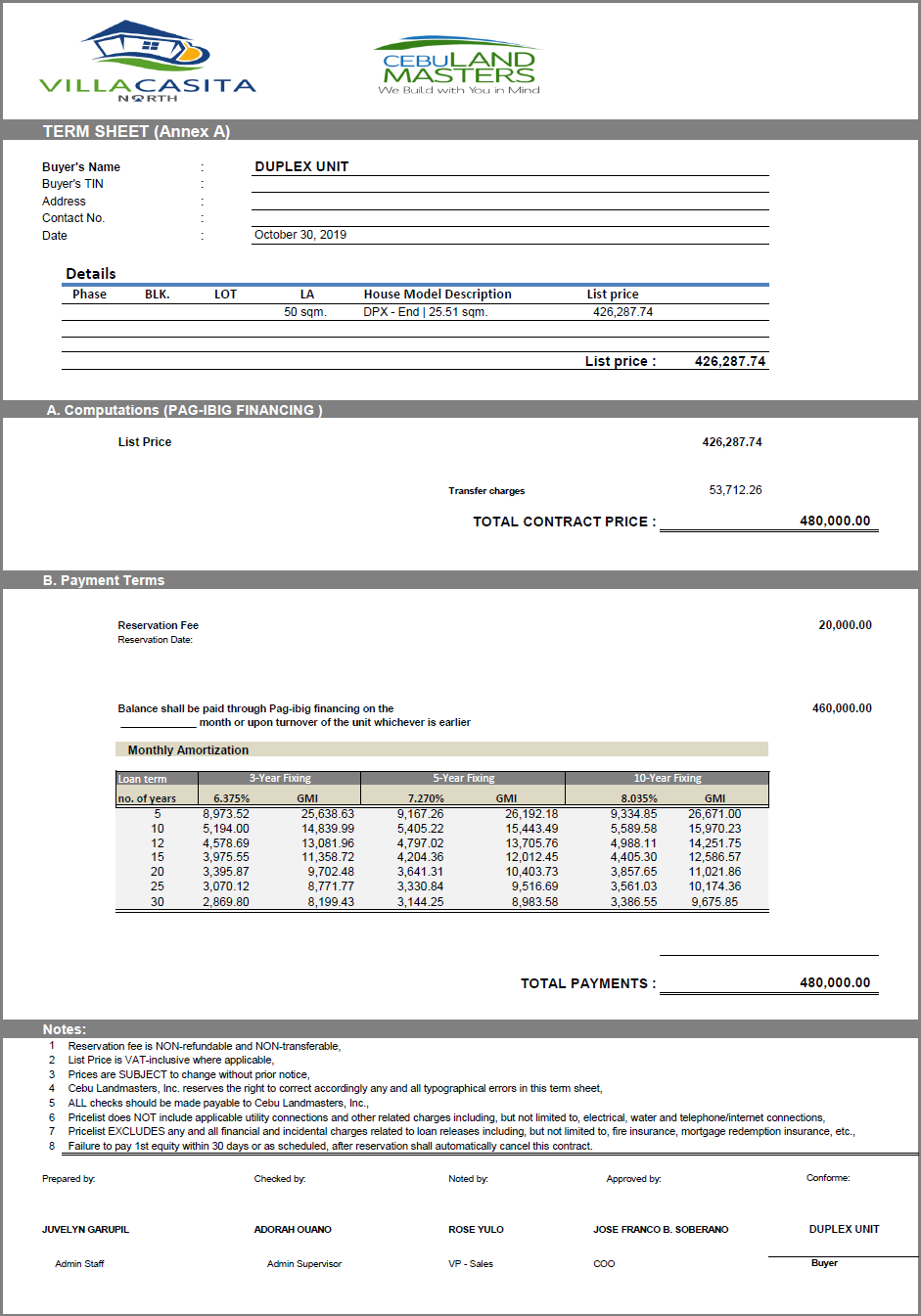921x1316 pixels.
Task: Click the checker name ADORAH OUANO
Action: tap(293, 1230)
